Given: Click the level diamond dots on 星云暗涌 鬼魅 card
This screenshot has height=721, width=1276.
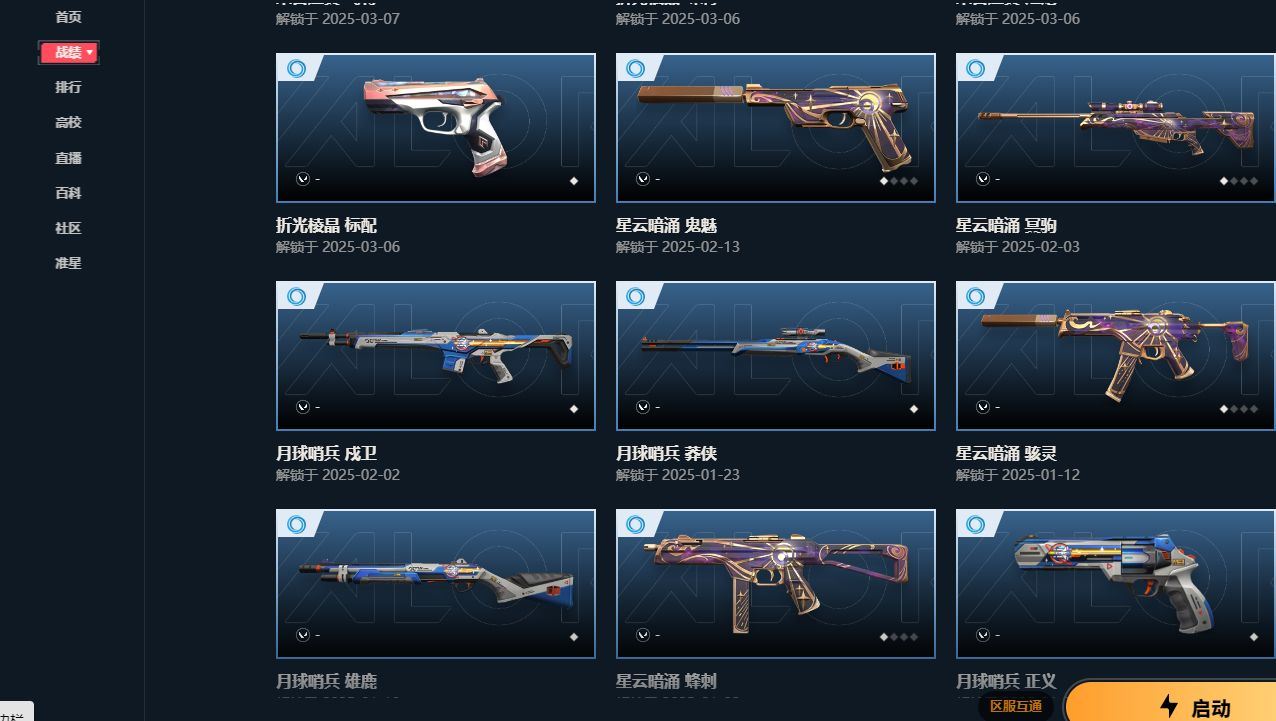Looking at the screenshot, I should point(899,181).
